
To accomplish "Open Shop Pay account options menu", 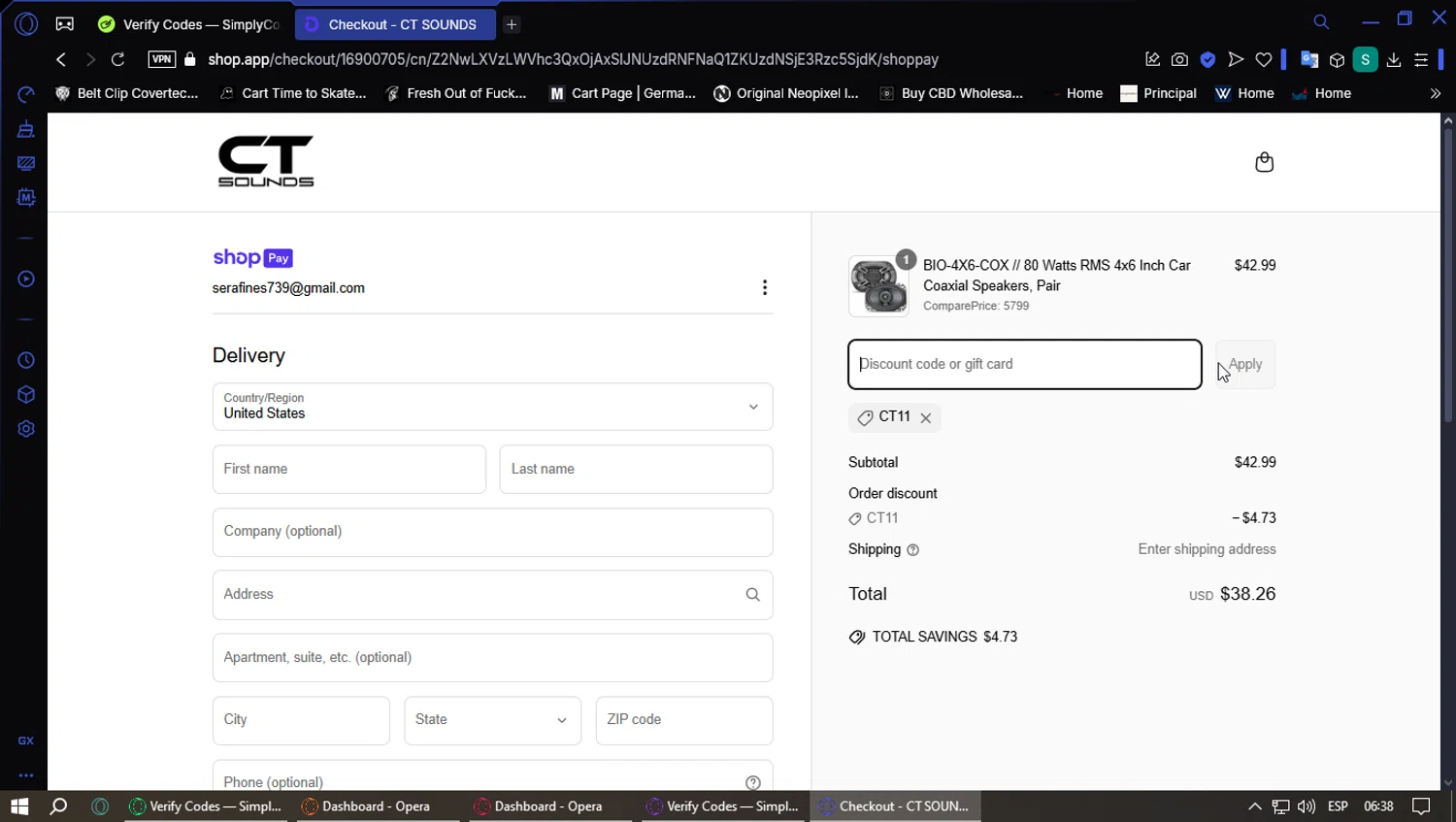I will [765, 287].
